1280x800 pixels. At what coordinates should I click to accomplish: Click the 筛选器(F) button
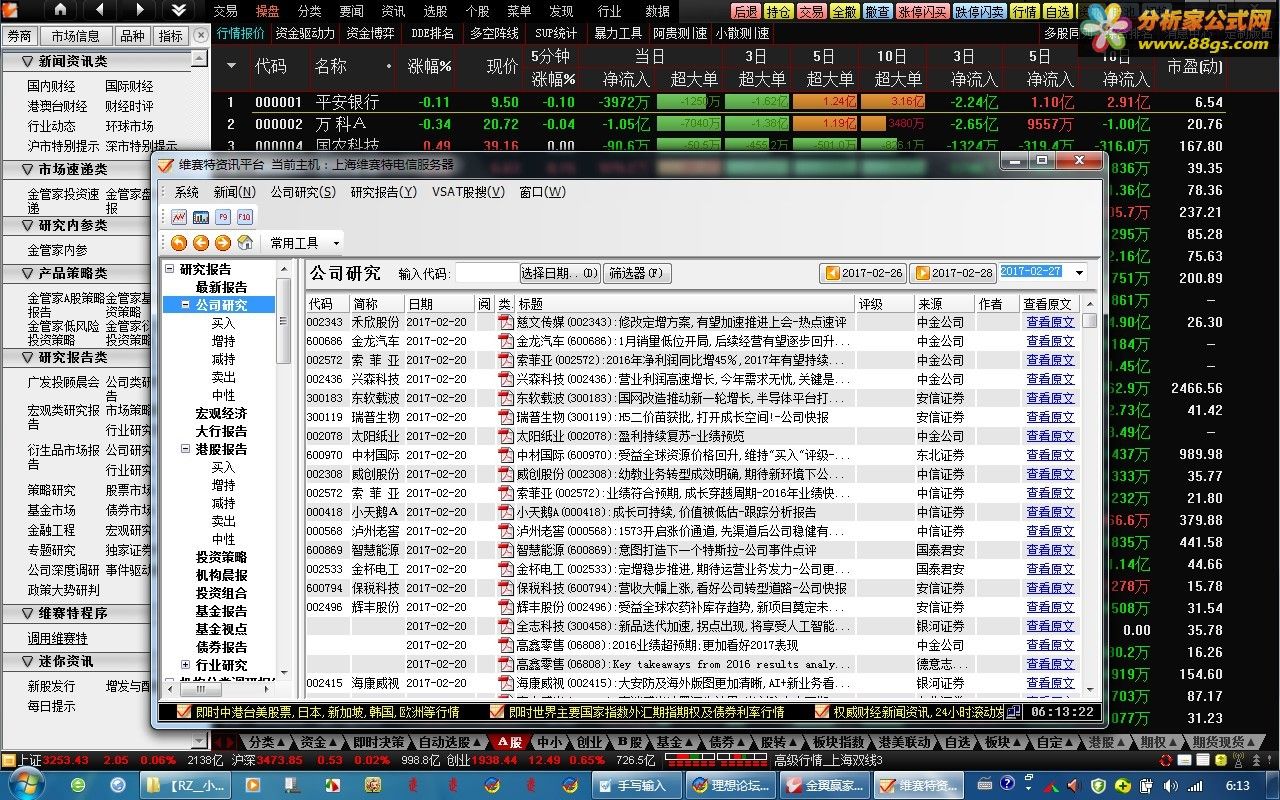[637, 273]
